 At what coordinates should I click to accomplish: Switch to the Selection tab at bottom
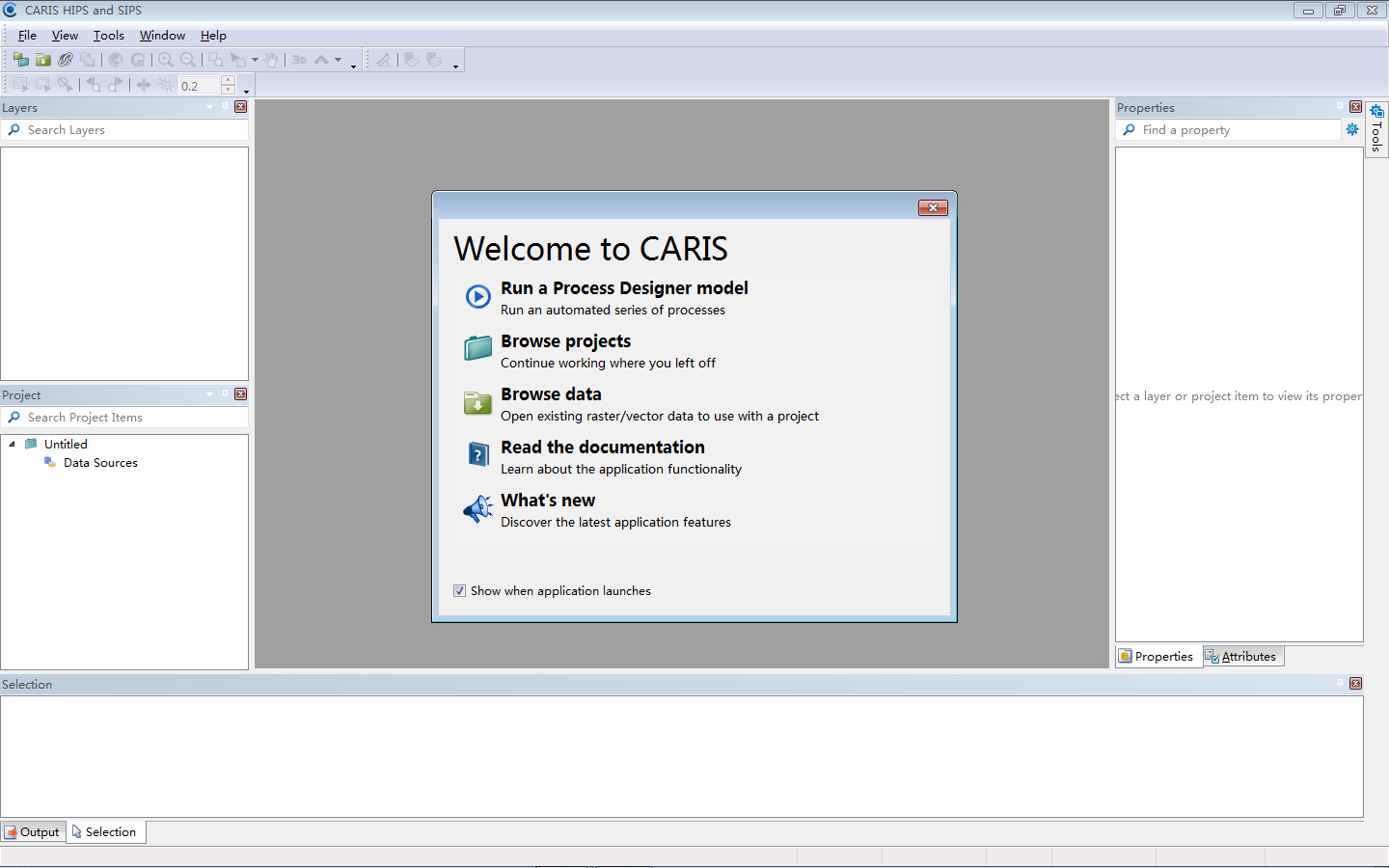[x=106, y=831]
